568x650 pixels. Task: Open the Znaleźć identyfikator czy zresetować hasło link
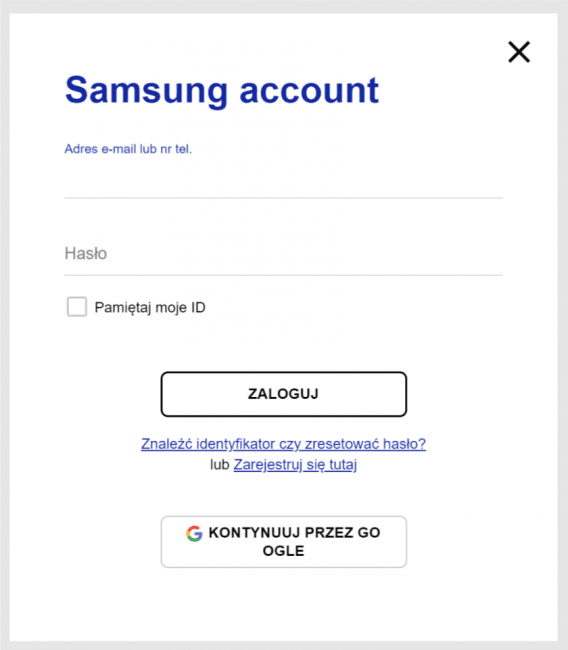click(x=283, y=444)
